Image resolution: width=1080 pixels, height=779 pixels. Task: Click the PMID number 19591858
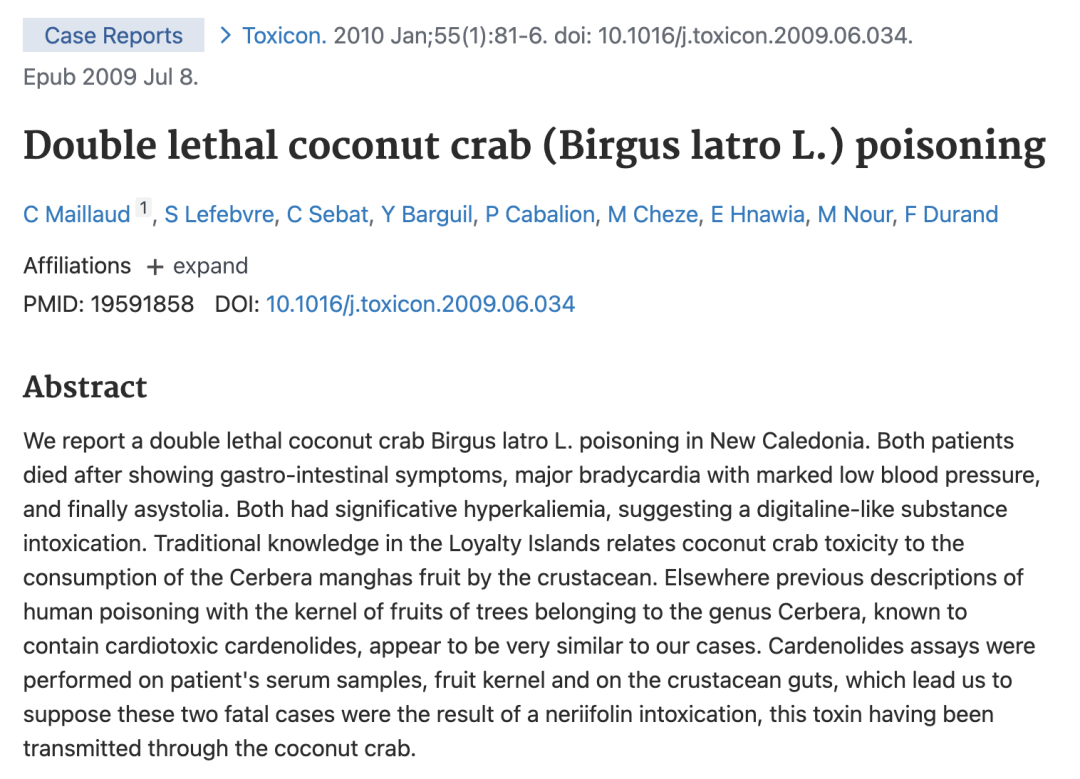142,304
